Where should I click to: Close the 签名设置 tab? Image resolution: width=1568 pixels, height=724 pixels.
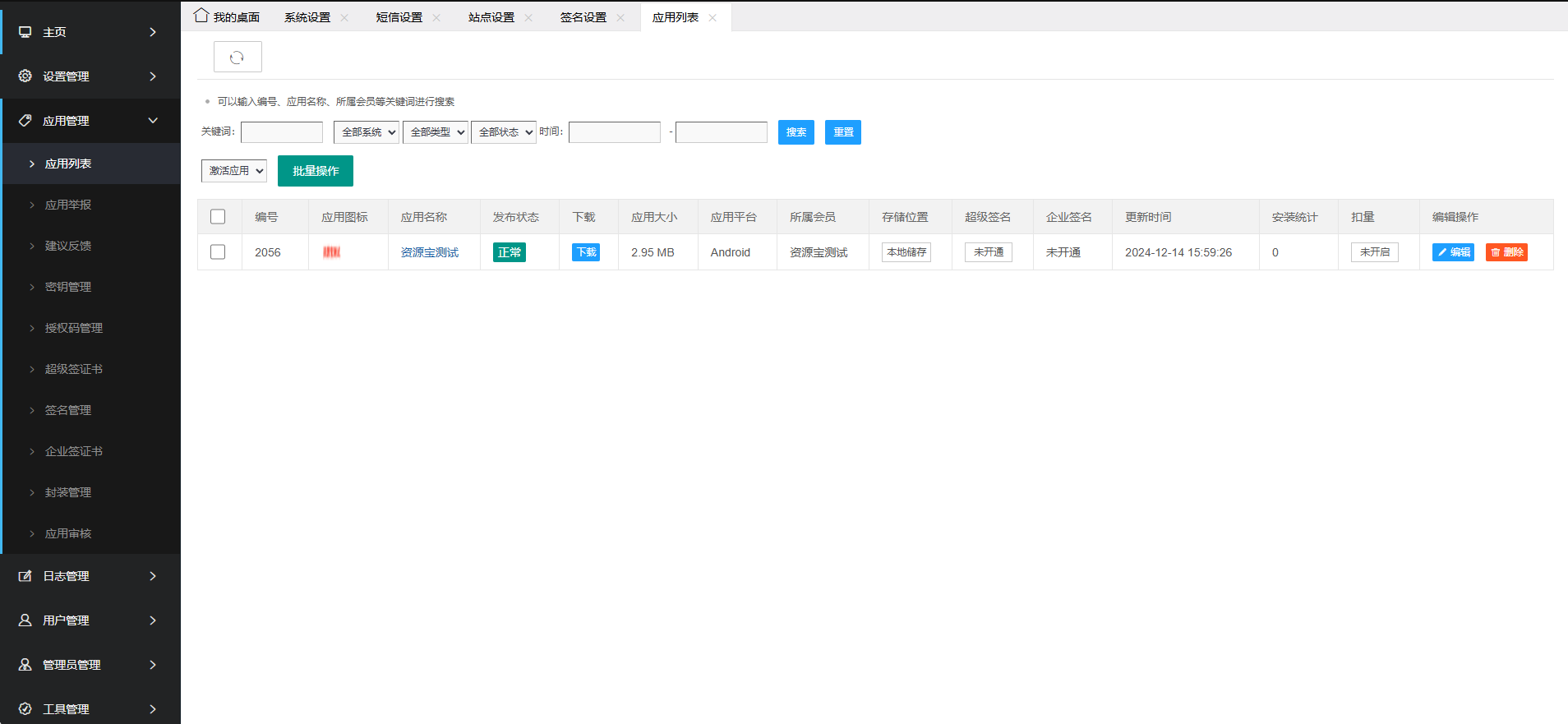[x=620, y=17]
